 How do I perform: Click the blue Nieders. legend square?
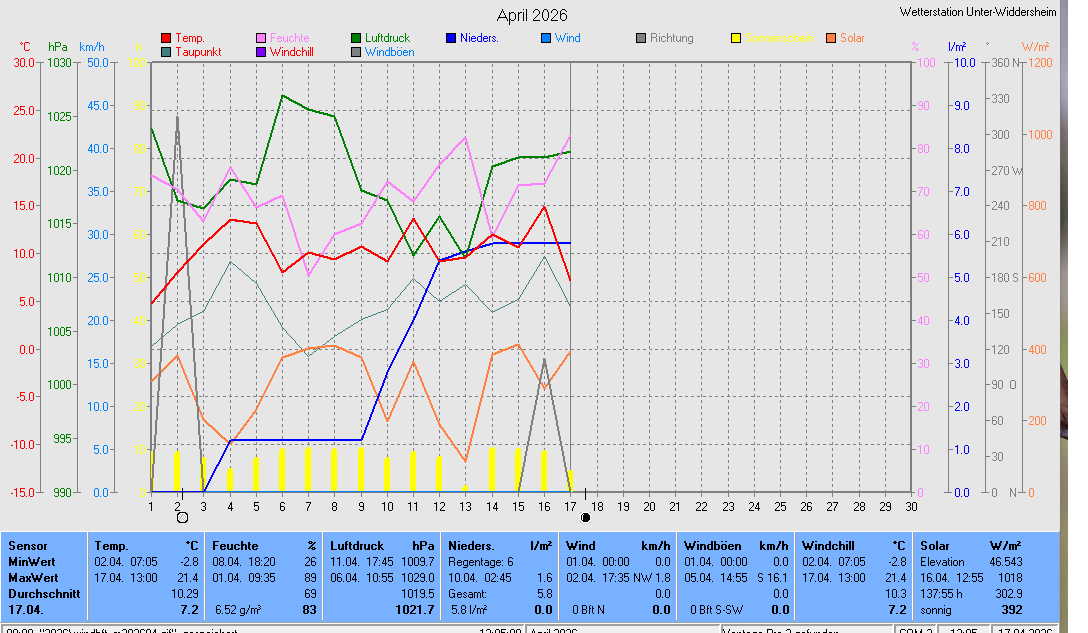451,38
